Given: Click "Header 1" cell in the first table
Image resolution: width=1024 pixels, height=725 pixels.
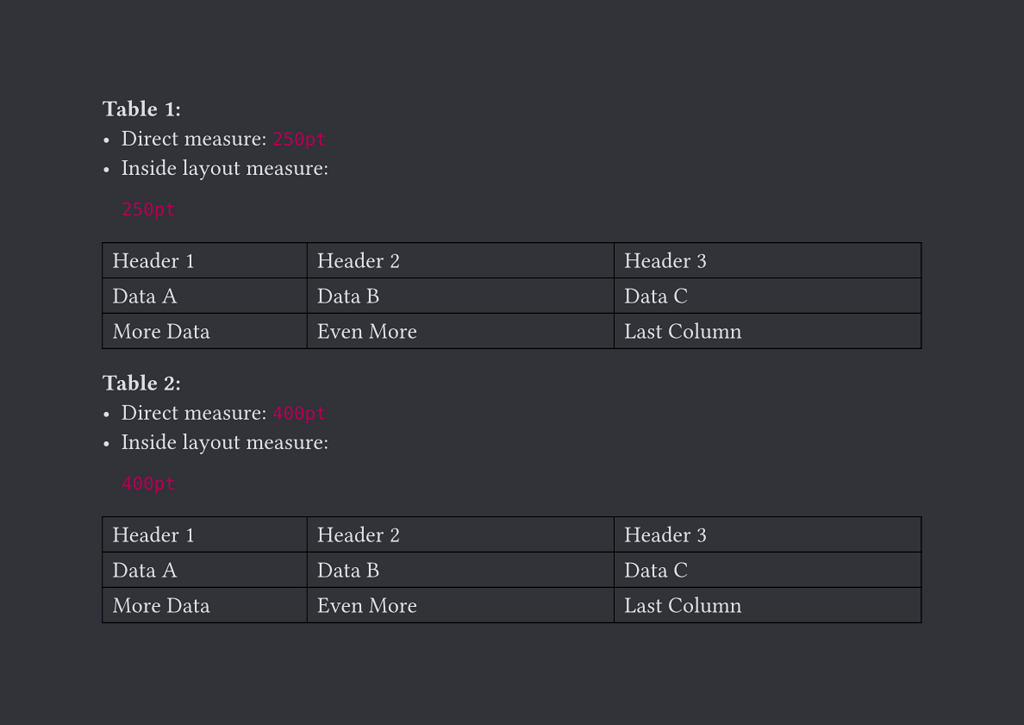Looking at the screenshot, I should pos(153,261).
